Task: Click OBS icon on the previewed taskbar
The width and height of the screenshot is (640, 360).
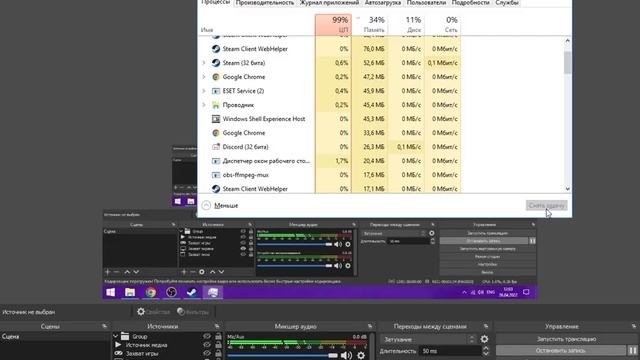Action: click(171, 292)
